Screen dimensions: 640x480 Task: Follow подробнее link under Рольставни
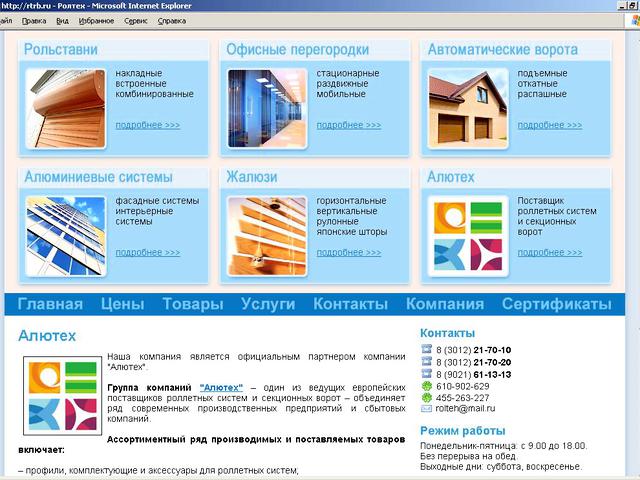pos(148,125)
